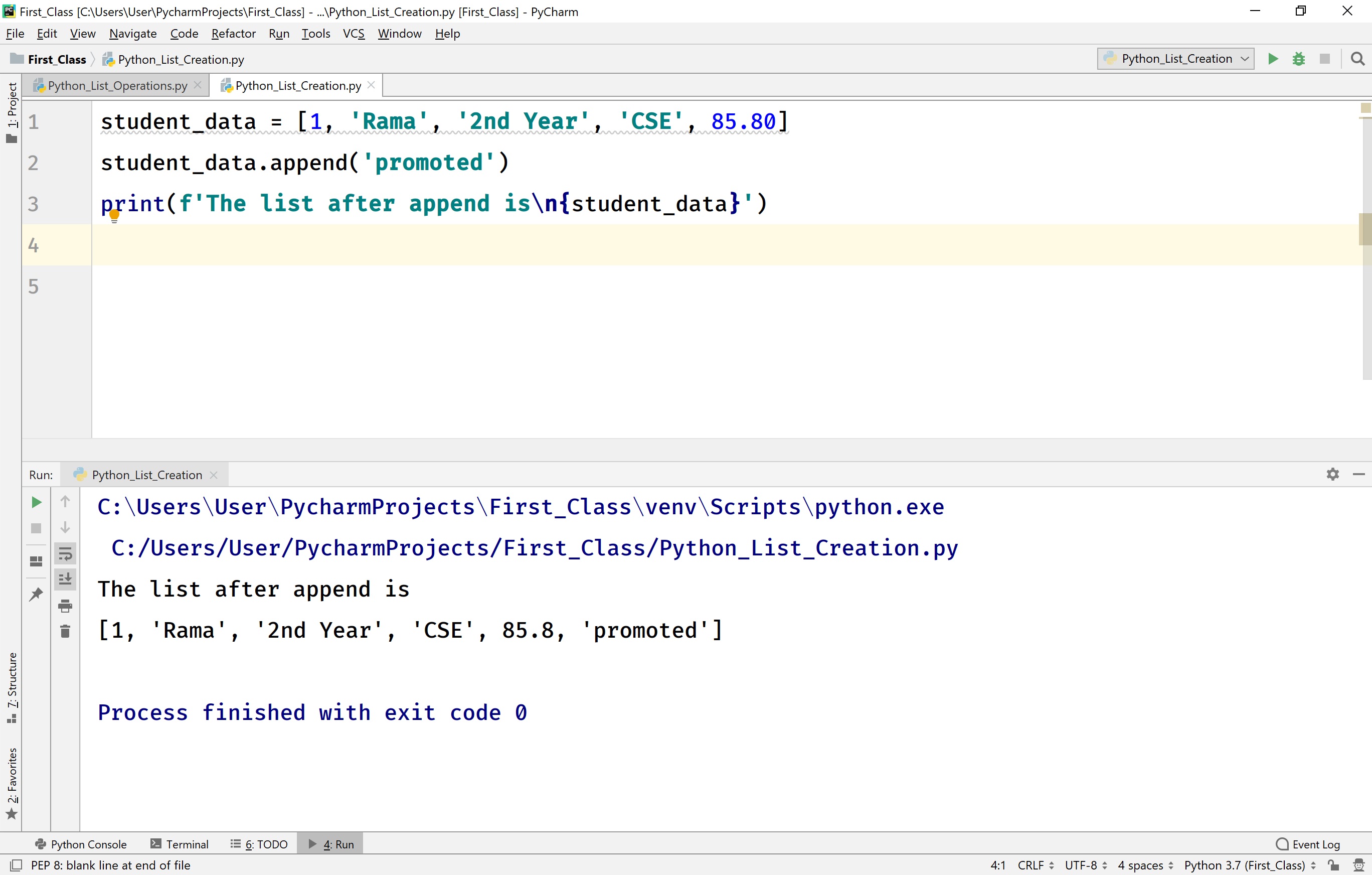Switch to Python_List_Operations.py tab

point(116,85)
